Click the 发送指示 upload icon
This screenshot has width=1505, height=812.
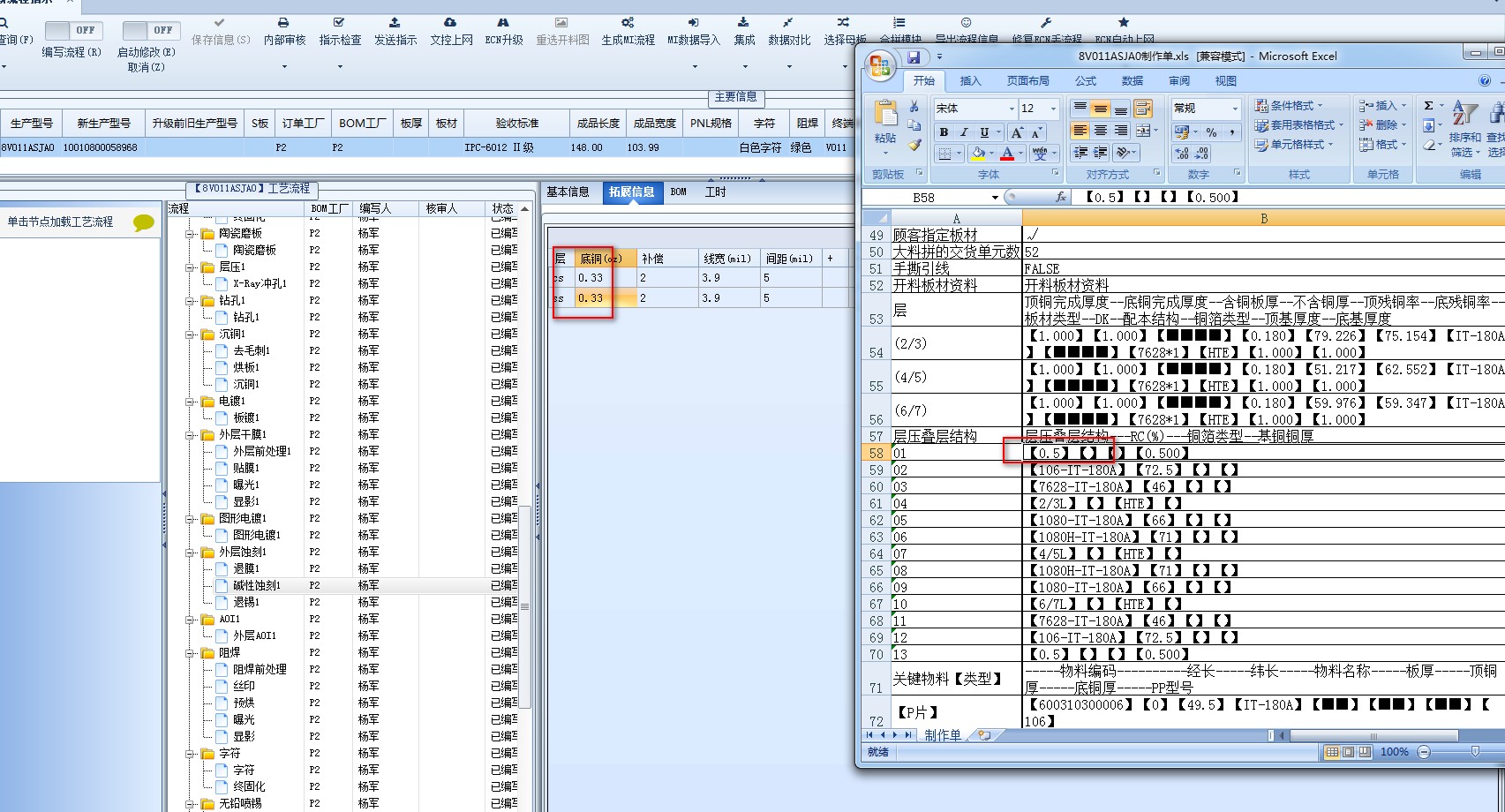coord(395,23)
